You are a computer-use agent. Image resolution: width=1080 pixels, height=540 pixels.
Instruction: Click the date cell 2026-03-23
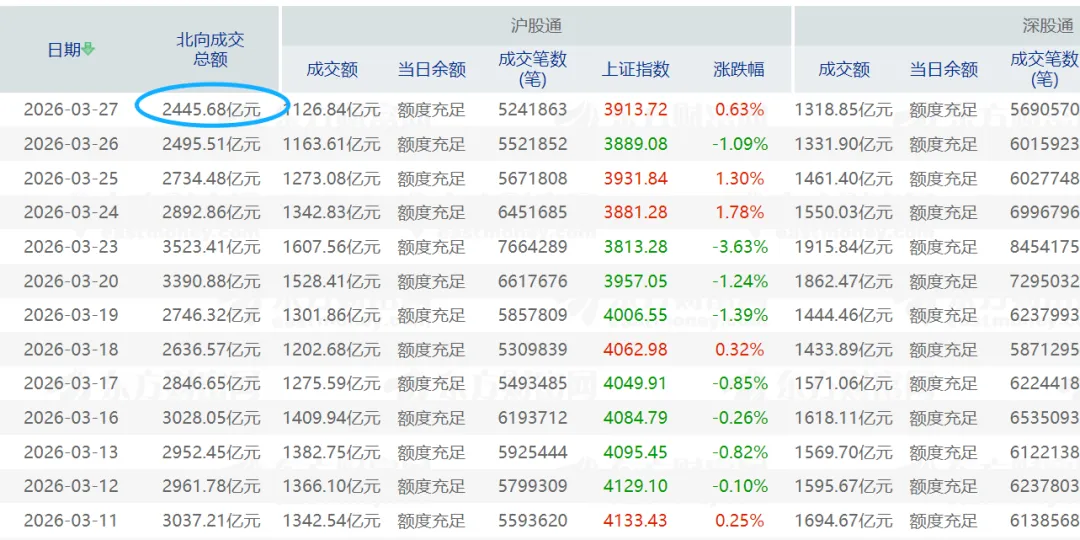tap(71, 247)
